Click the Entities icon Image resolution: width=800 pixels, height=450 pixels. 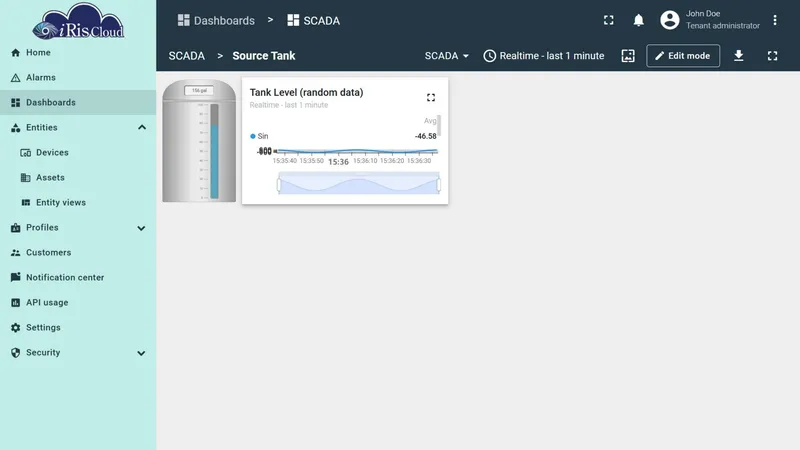point(15,128)
